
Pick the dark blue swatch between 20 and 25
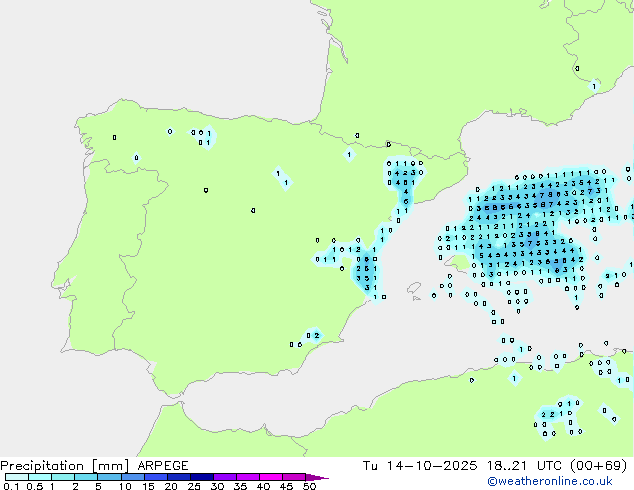(182, 478)
